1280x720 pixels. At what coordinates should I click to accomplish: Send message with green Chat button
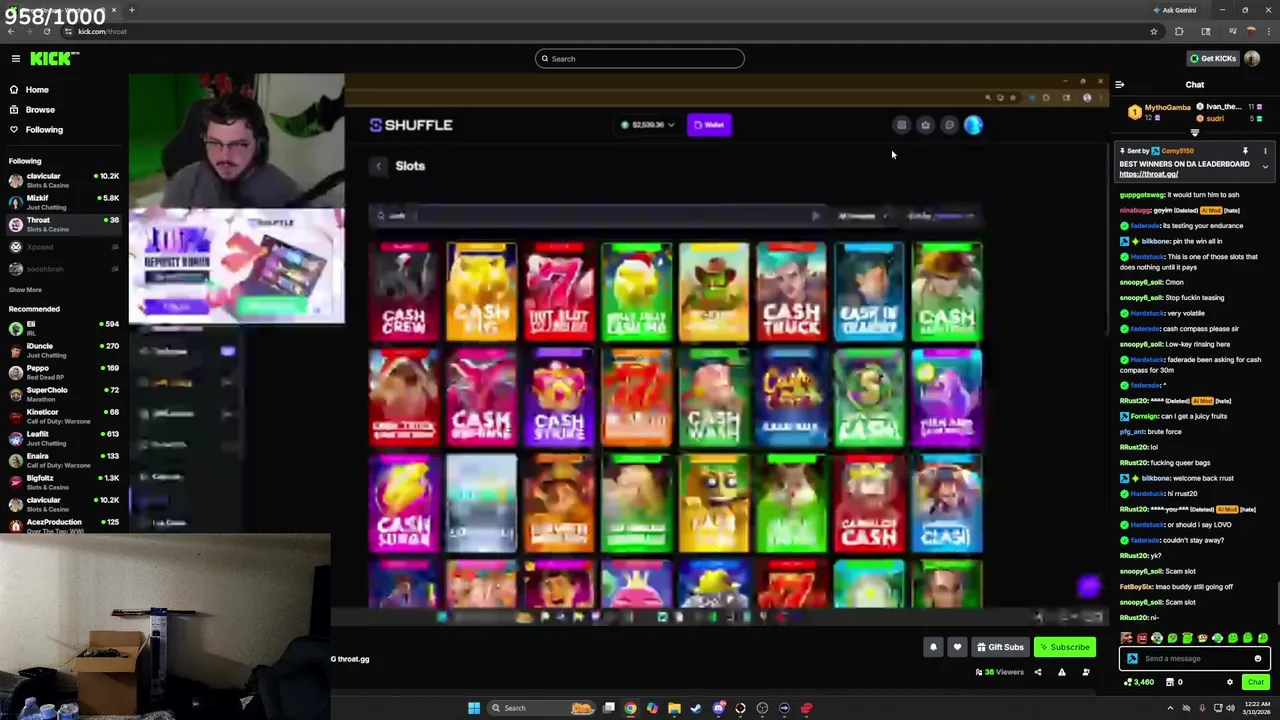click(x=1255, y=682)
